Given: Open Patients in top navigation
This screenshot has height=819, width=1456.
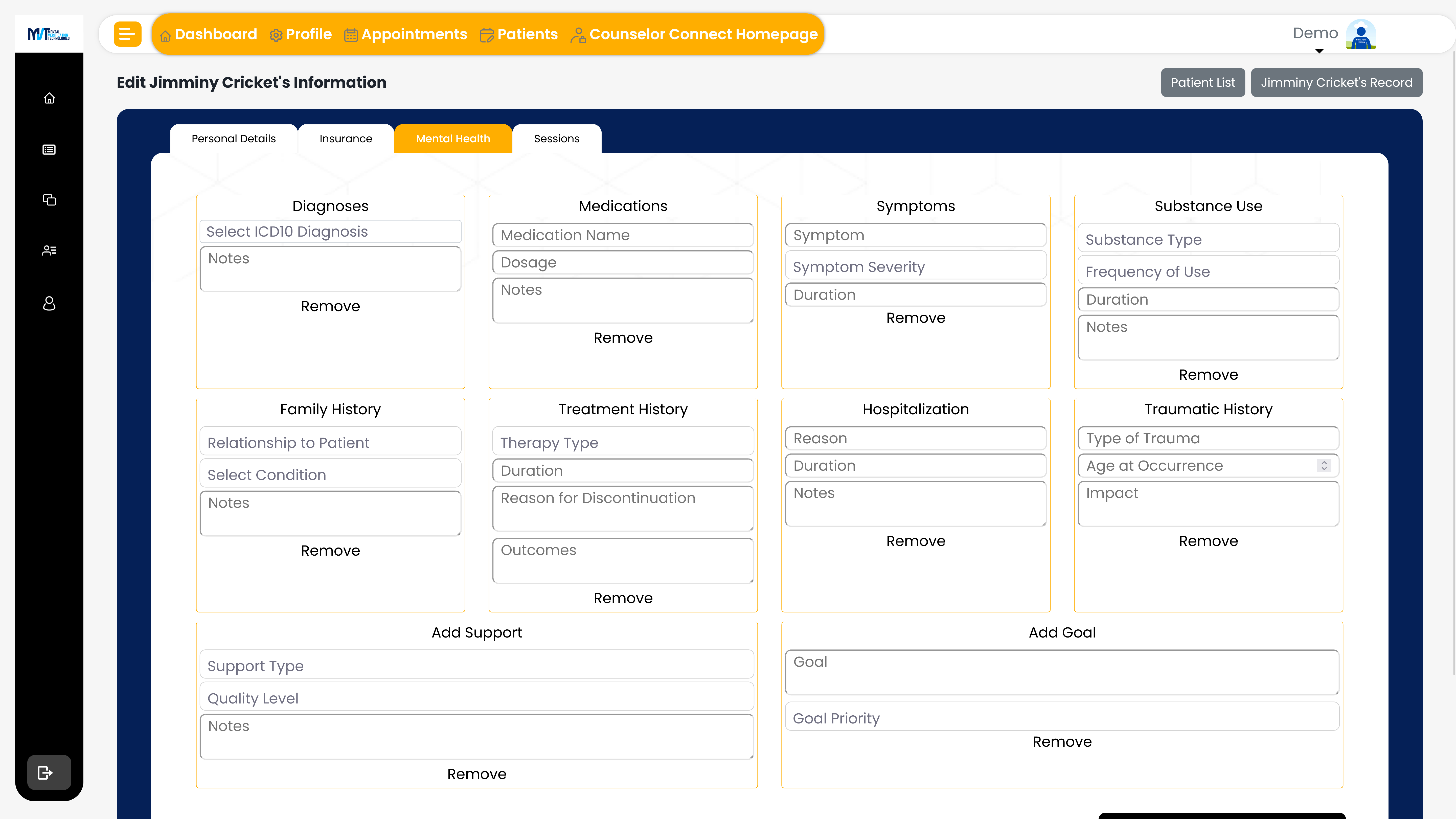Looking at the screenshot, I should [519, 34].
